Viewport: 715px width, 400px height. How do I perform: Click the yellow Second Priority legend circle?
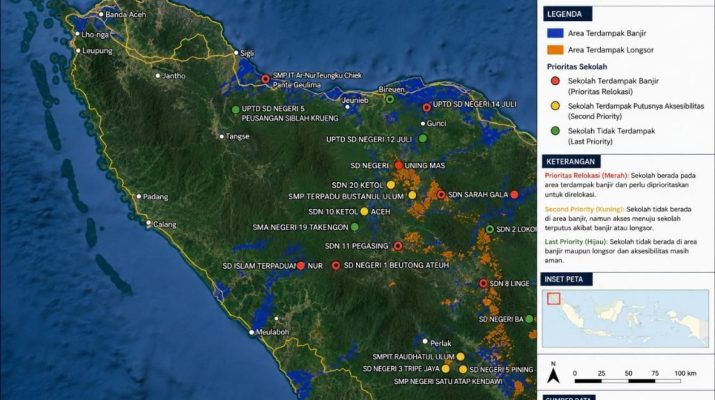pyautogui.click(x=555, y=106)
